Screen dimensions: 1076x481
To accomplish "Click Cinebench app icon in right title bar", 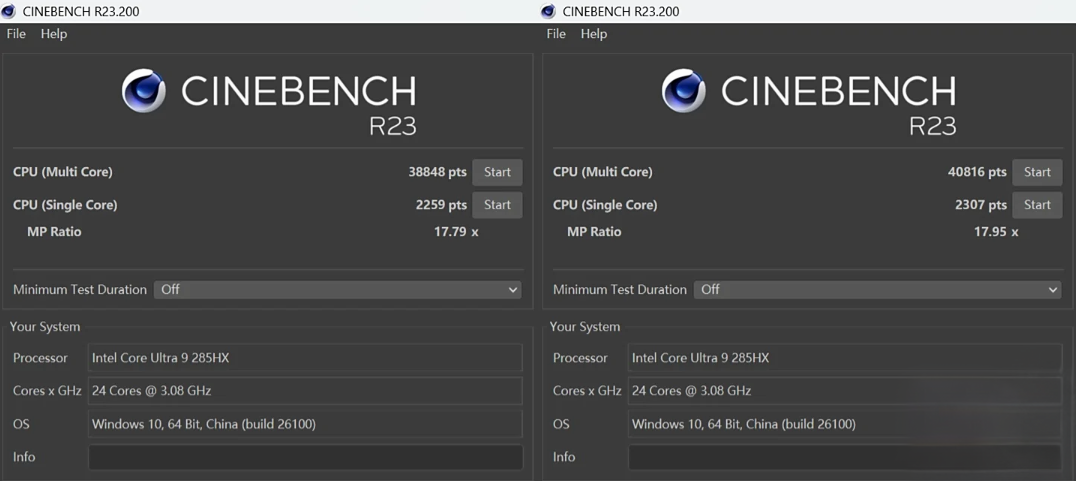I will [x=548, y=11].
